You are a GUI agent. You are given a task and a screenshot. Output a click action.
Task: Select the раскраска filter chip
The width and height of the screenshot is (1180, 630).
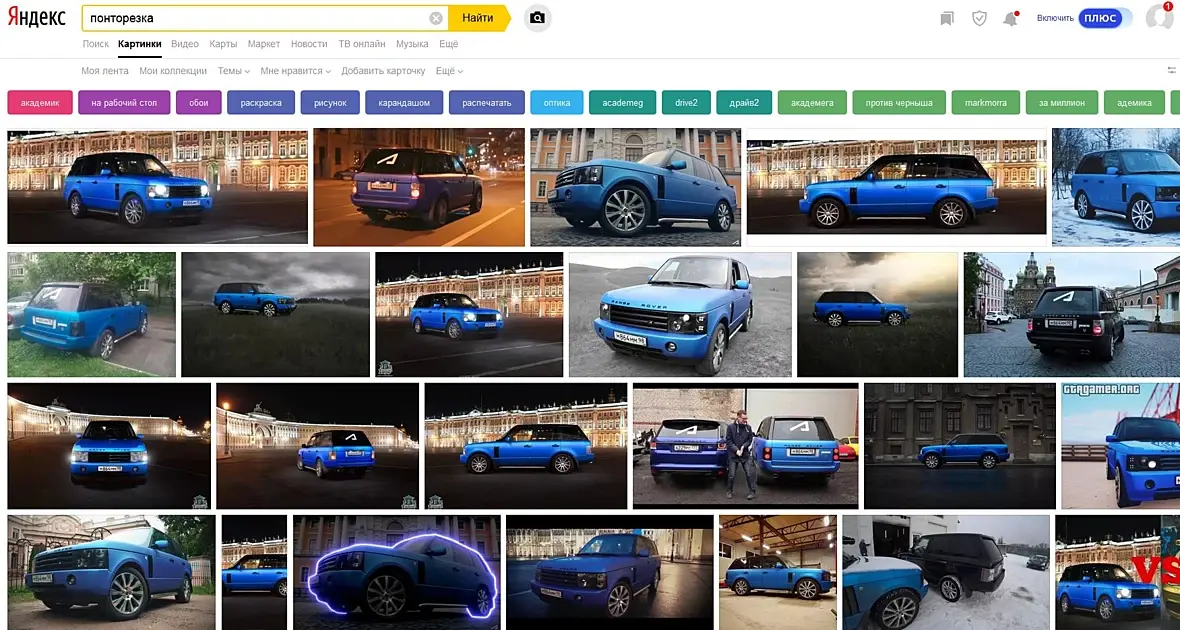[261, 102]
